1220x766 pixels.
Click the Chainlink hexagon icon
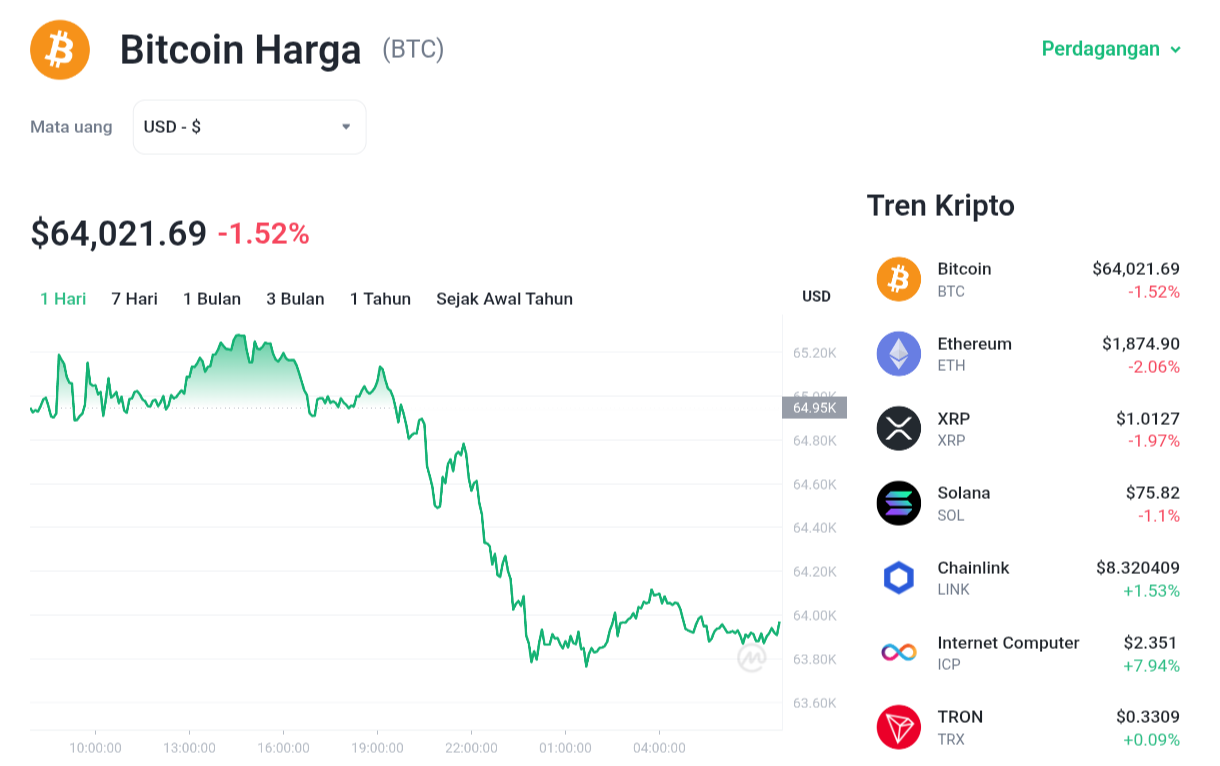pyautogui.click(x=899, y=578)
